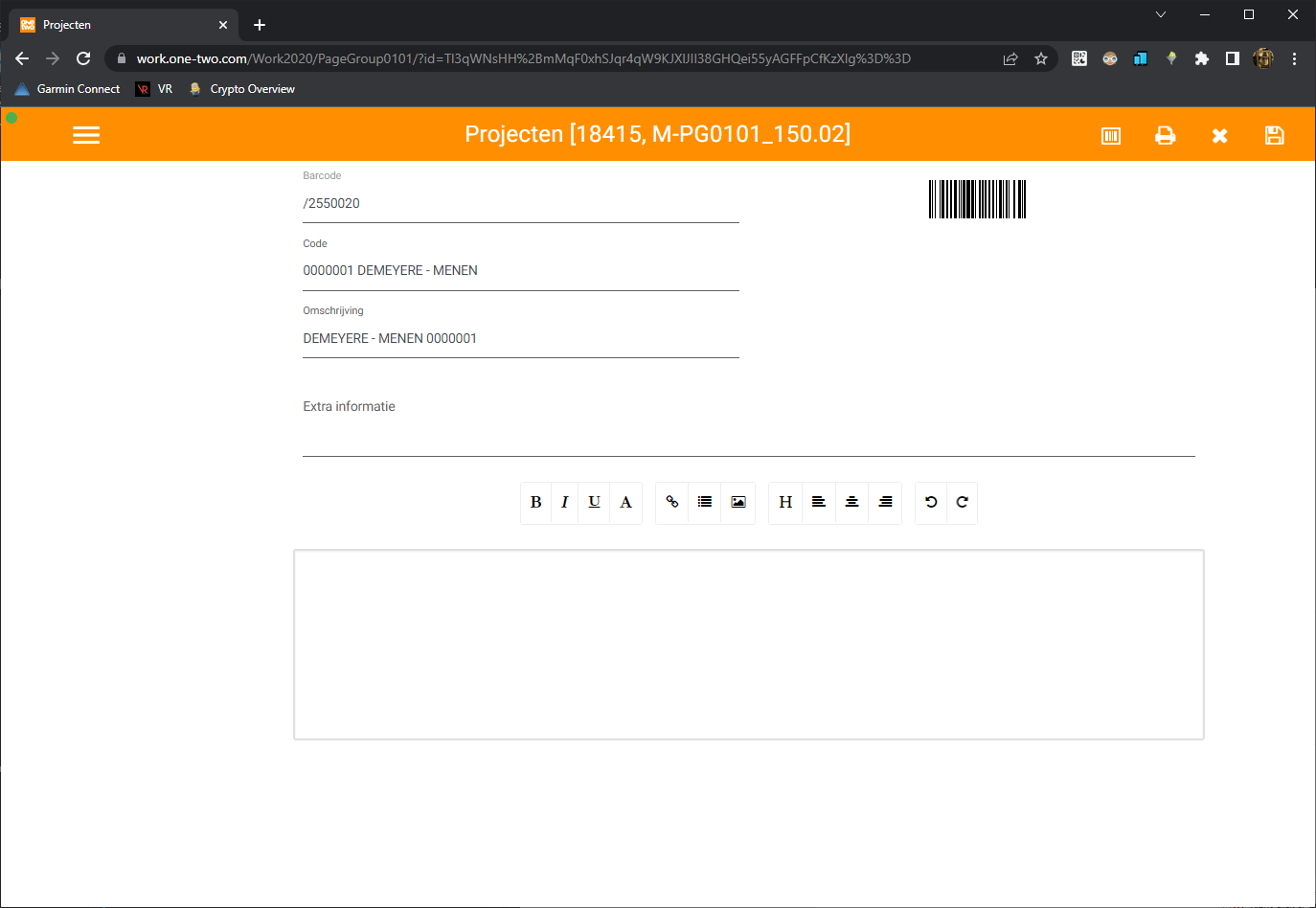Click inside the rich text editor area
1316x908 pixels.
click(749, 645)
